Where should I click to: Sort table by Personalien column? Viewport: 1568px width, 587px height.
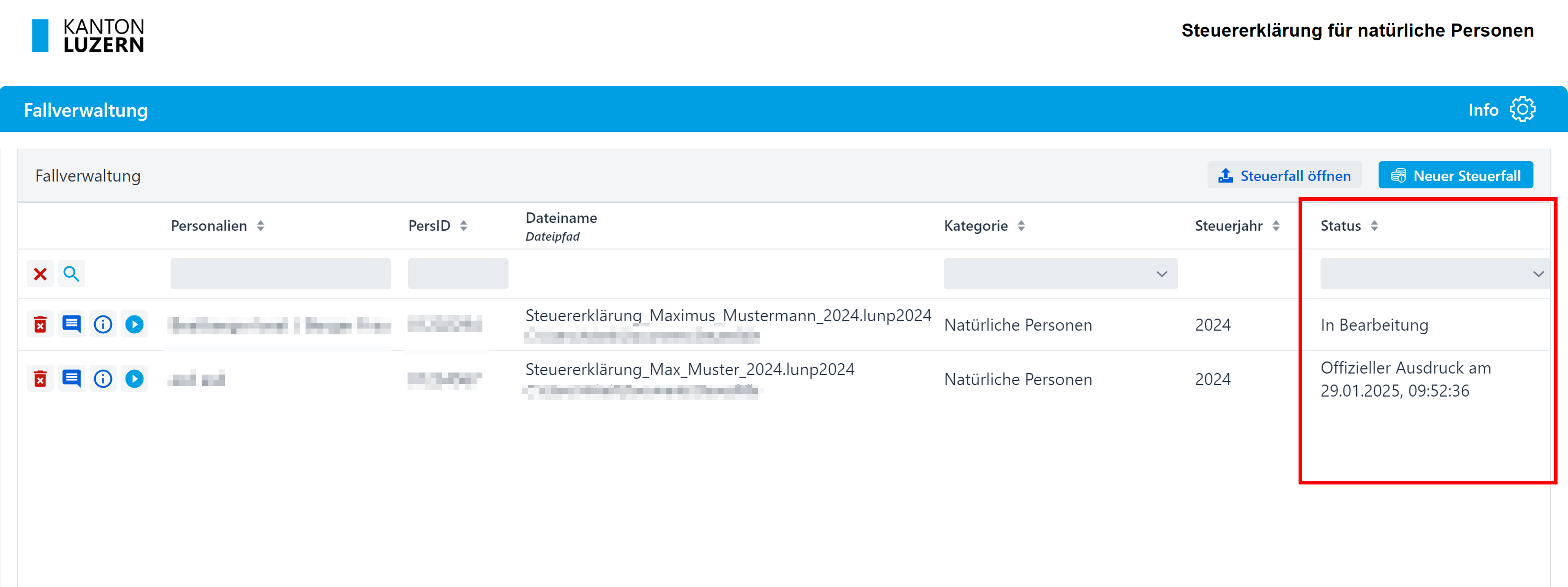261,226
